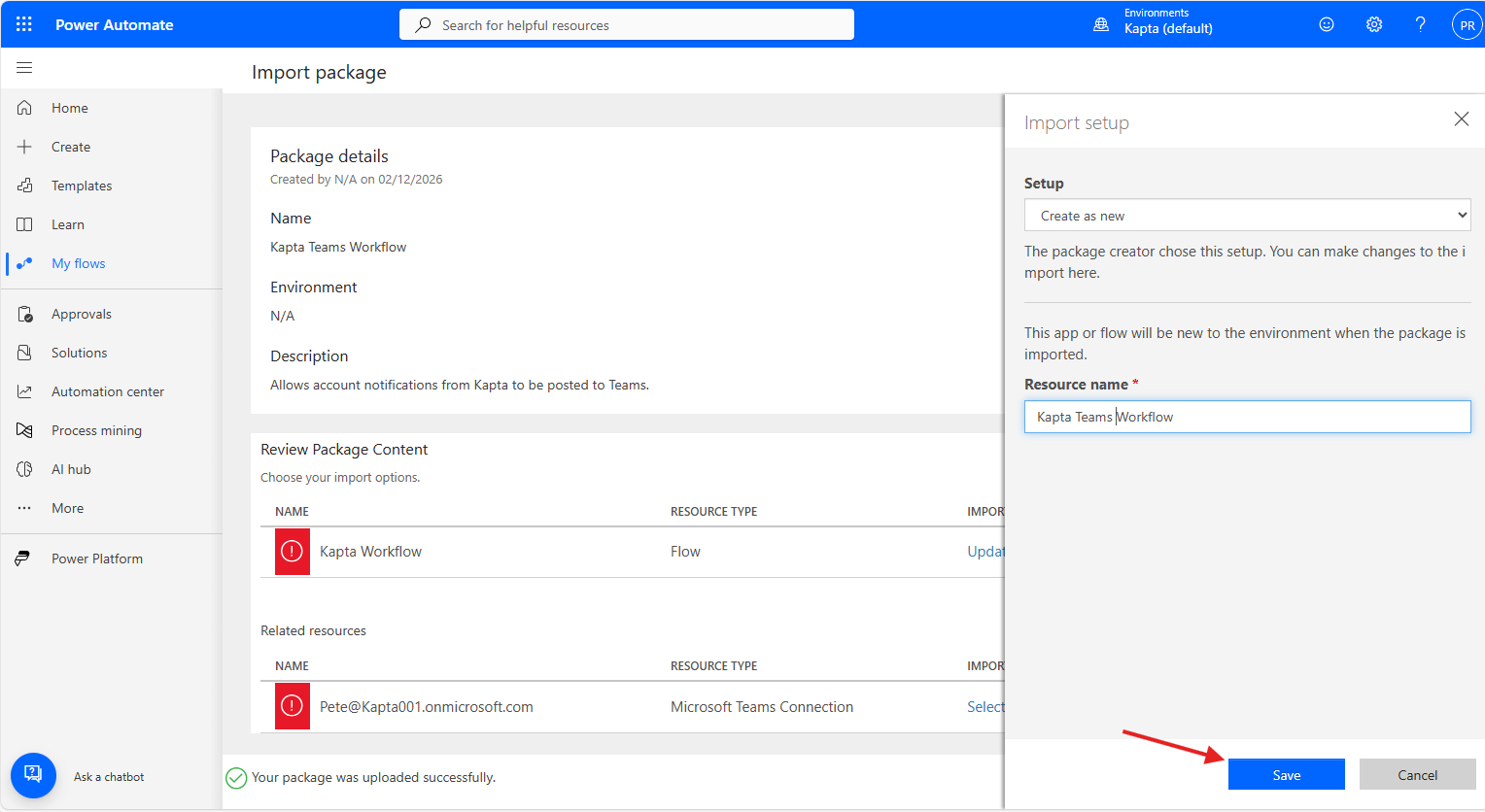Open the app launcher waffle icon
The height and width of the screenshot is (812, 1485).
[24, 24]
